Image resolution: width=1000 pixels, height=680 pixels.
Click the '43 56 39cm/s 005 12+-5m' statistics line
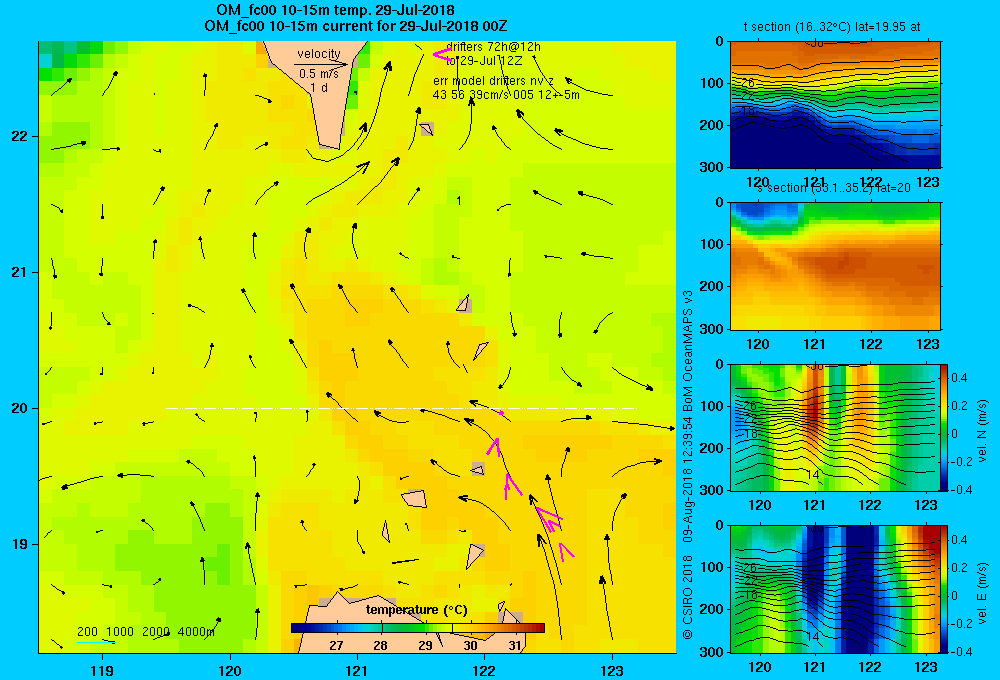[506, 95]
